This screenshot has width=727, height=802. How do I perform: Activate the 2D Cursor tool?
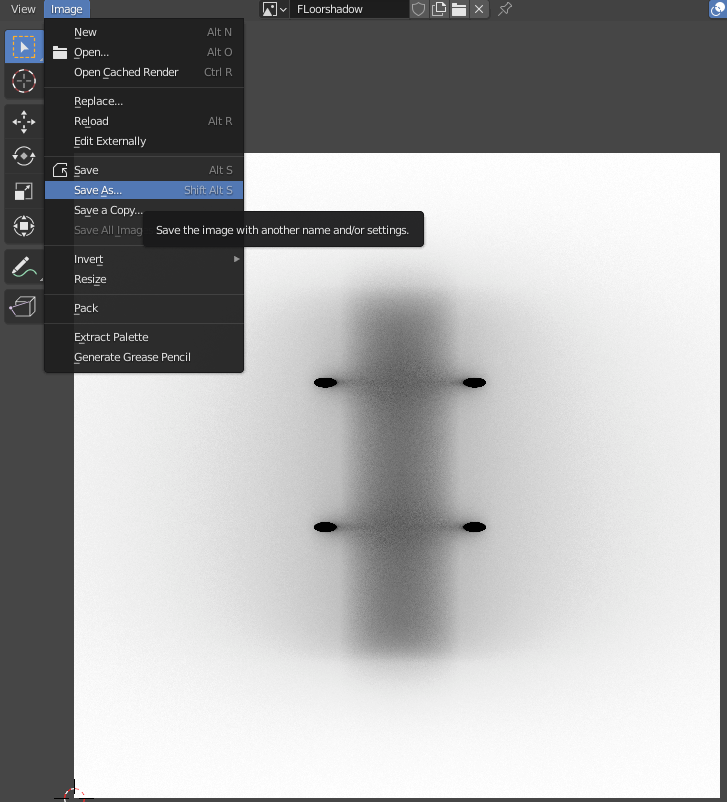(23, 81)
